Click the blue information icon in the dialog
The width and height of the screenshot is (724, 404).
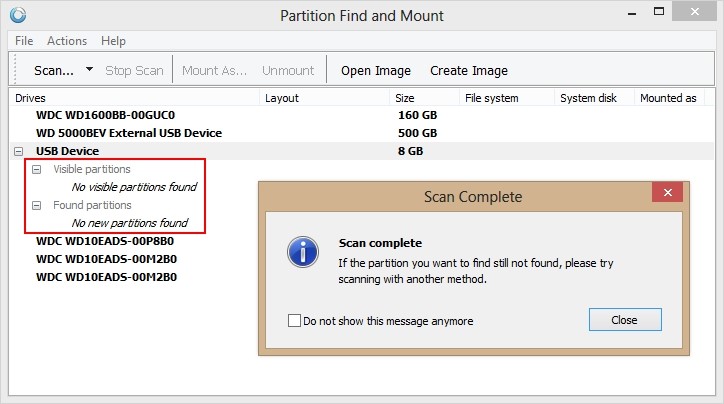(x=303, y=252)
